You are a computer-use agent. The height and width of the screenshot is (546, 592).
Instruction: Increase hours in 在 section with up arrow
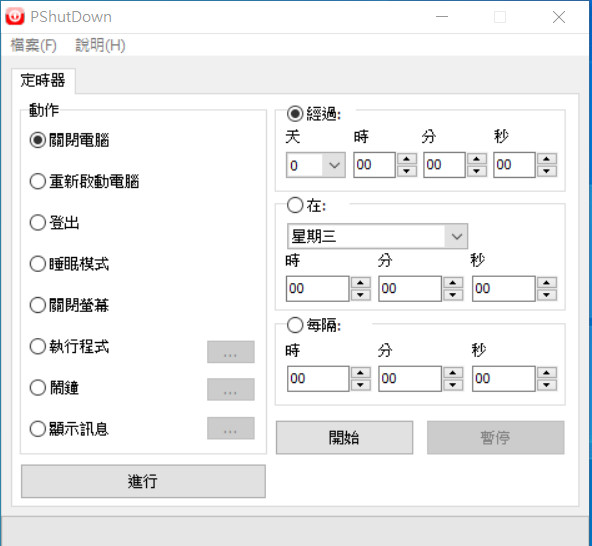click(x=361, y=283)
